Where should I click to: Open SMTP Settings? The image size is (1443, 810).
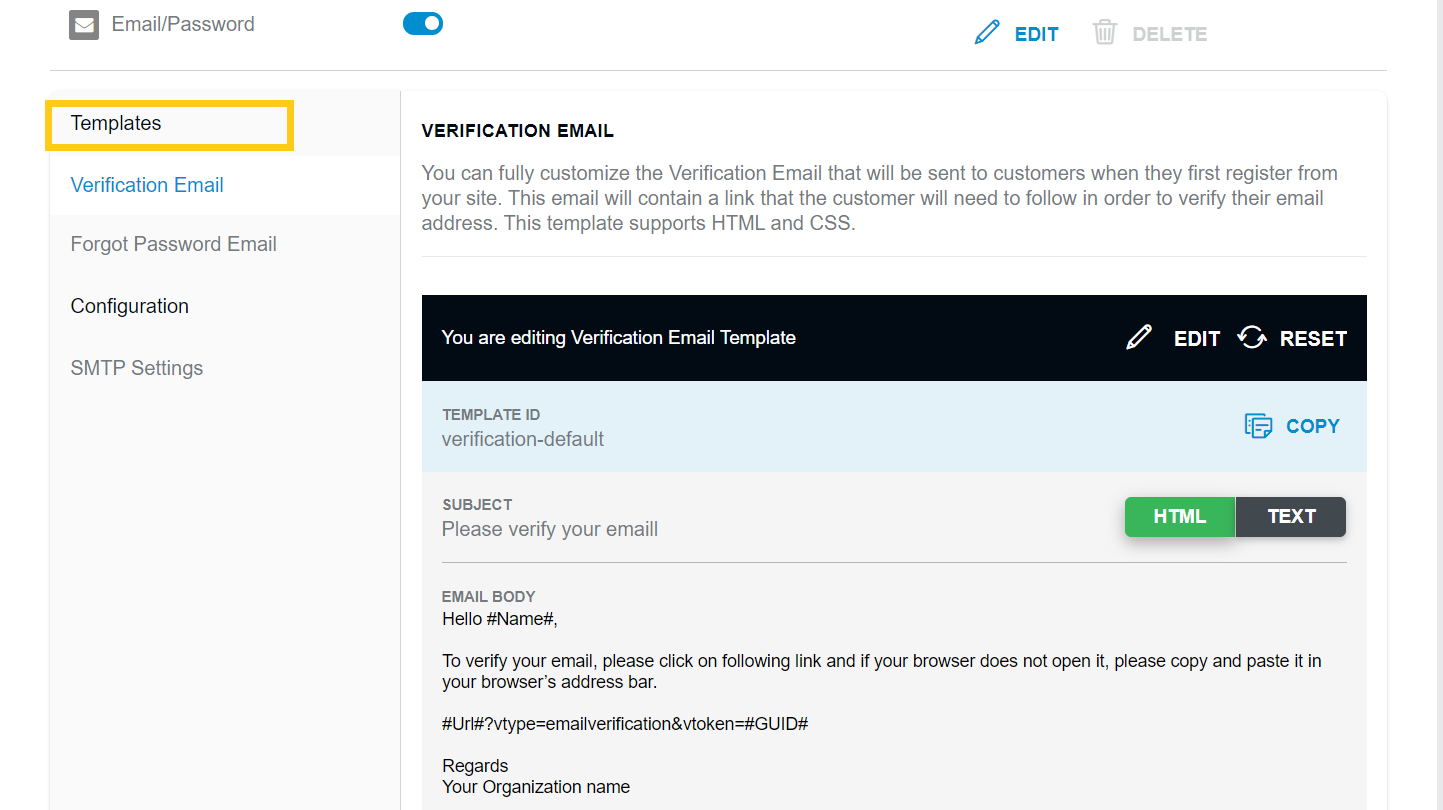(x=136, y=367)
